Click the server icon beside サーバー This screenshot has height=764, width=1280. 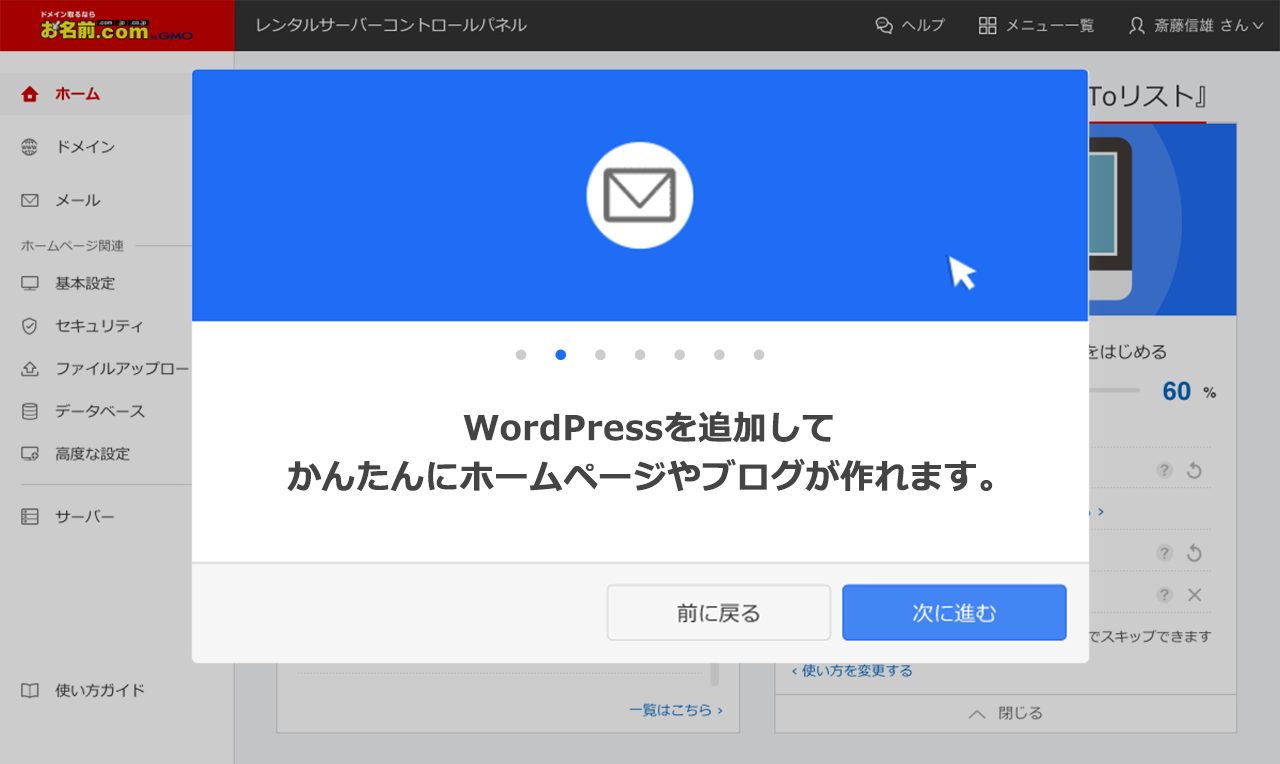tap(30, 517)
